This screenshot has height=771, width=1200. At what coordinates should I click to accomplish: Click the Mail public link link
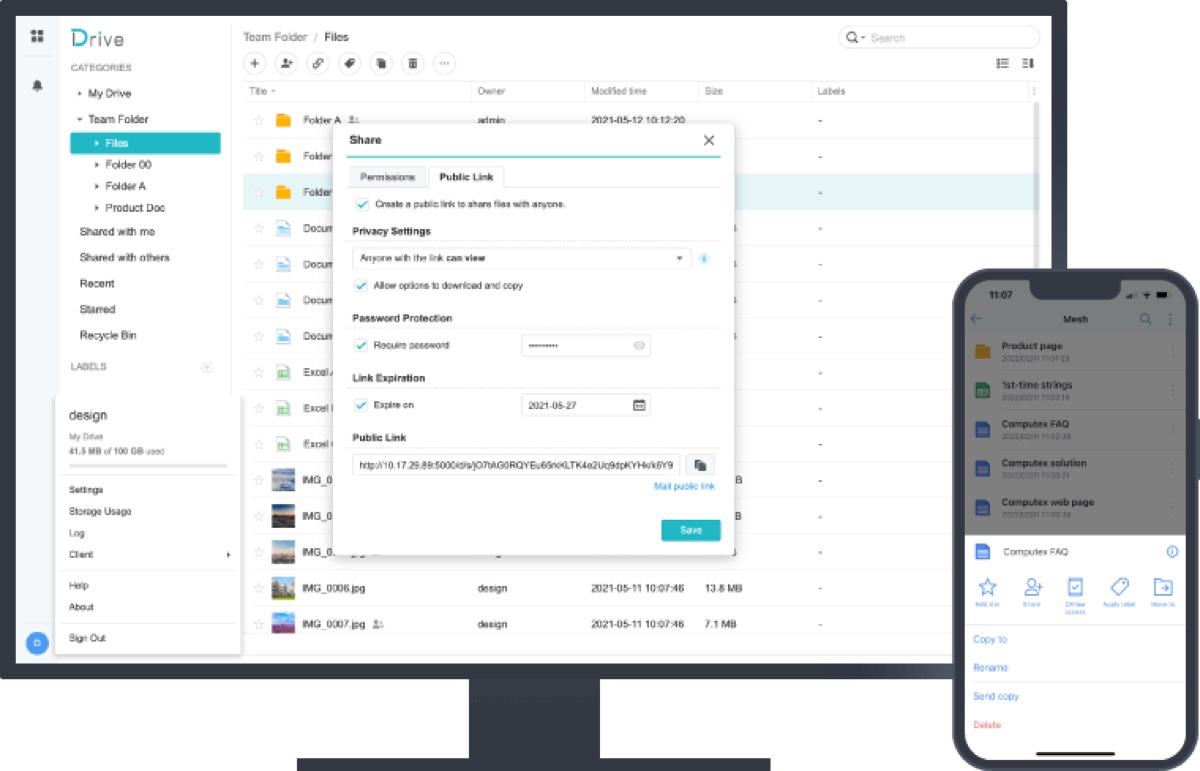[684, 486]
